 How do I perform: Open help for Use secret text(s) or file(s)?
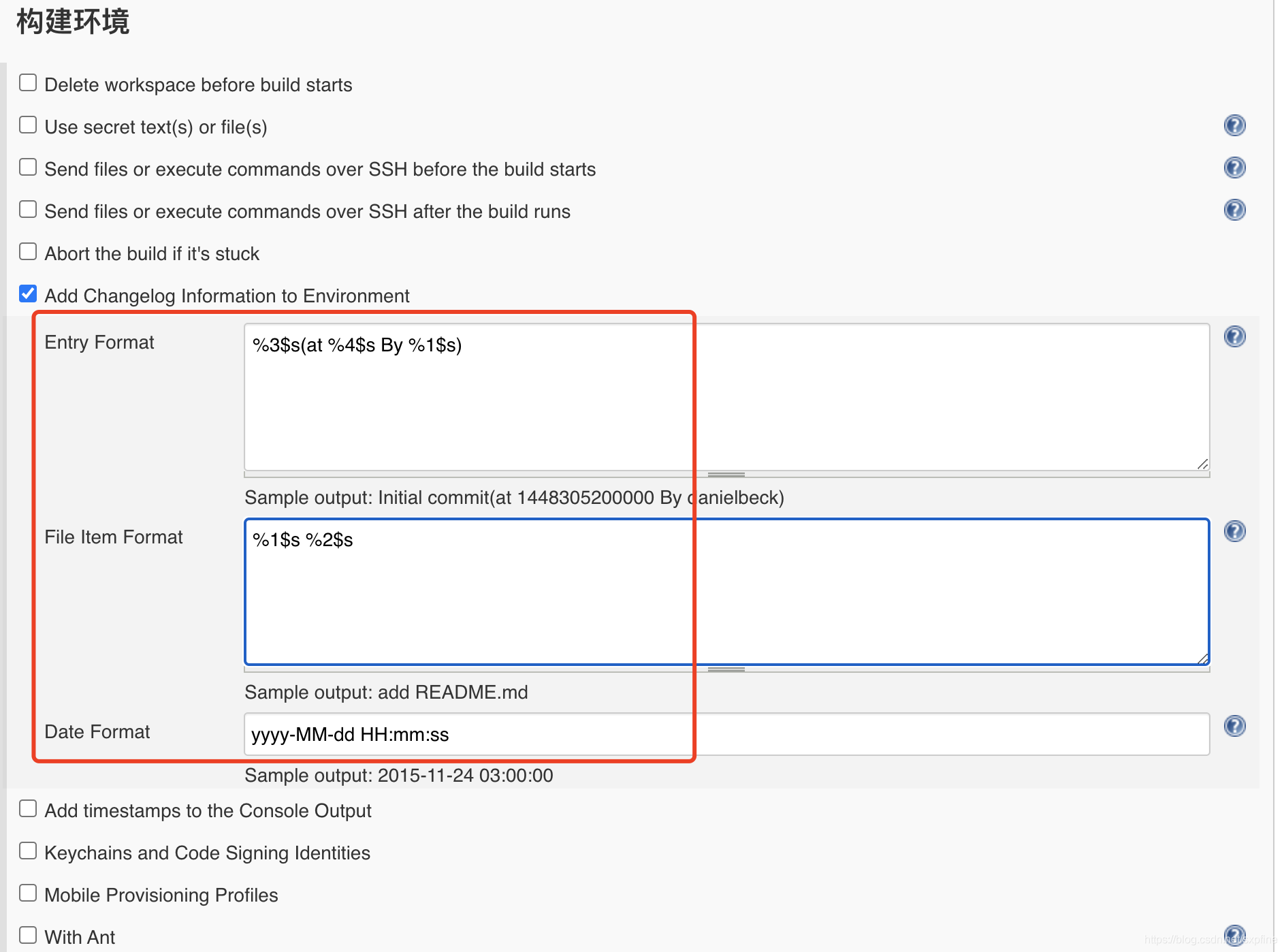[1234, 125]
